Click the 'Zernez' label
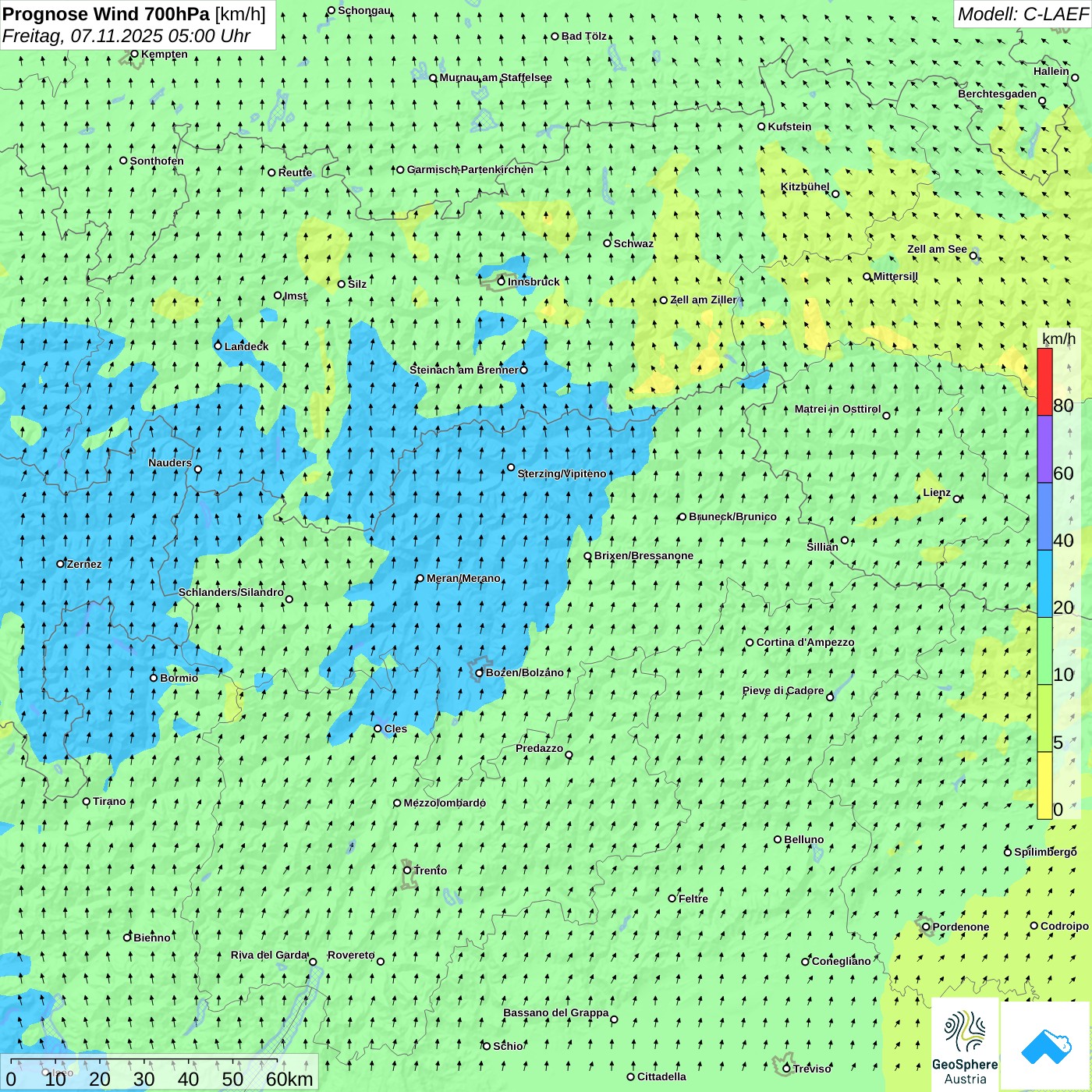1092x1092 pixels. pyautogui.click(x=84, y=564)
